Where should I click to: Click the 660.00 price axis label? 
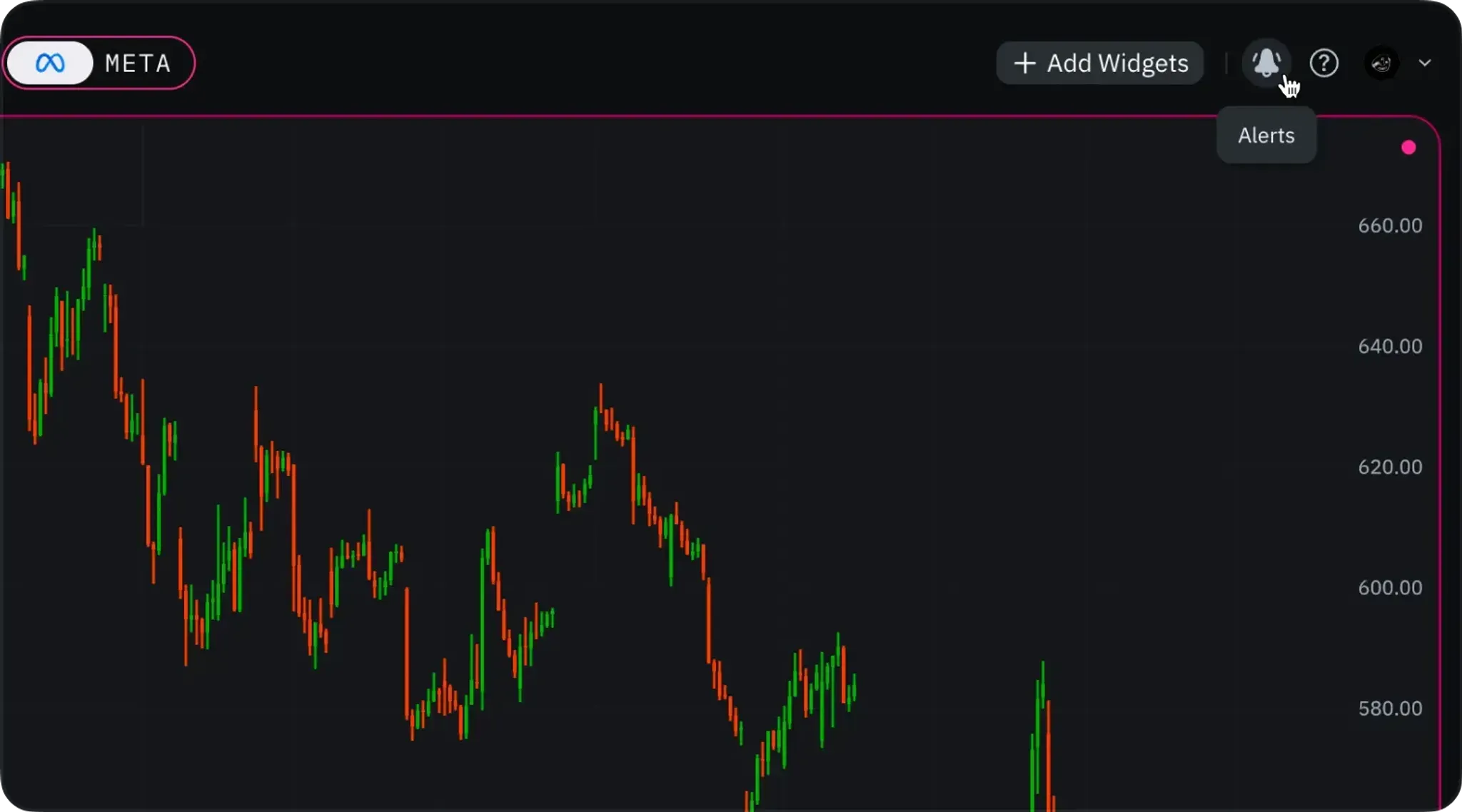click(x=1389, y=225)
